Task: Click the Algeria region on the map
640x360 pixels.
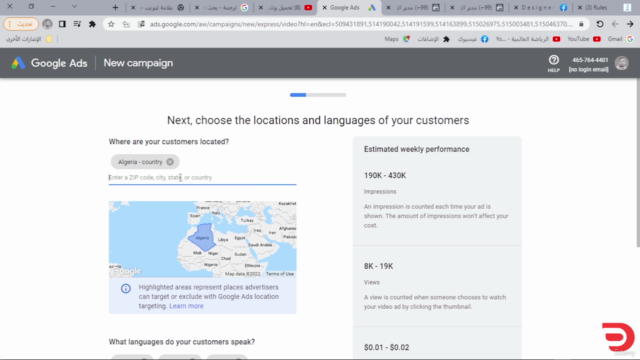Action: point(202,238)
